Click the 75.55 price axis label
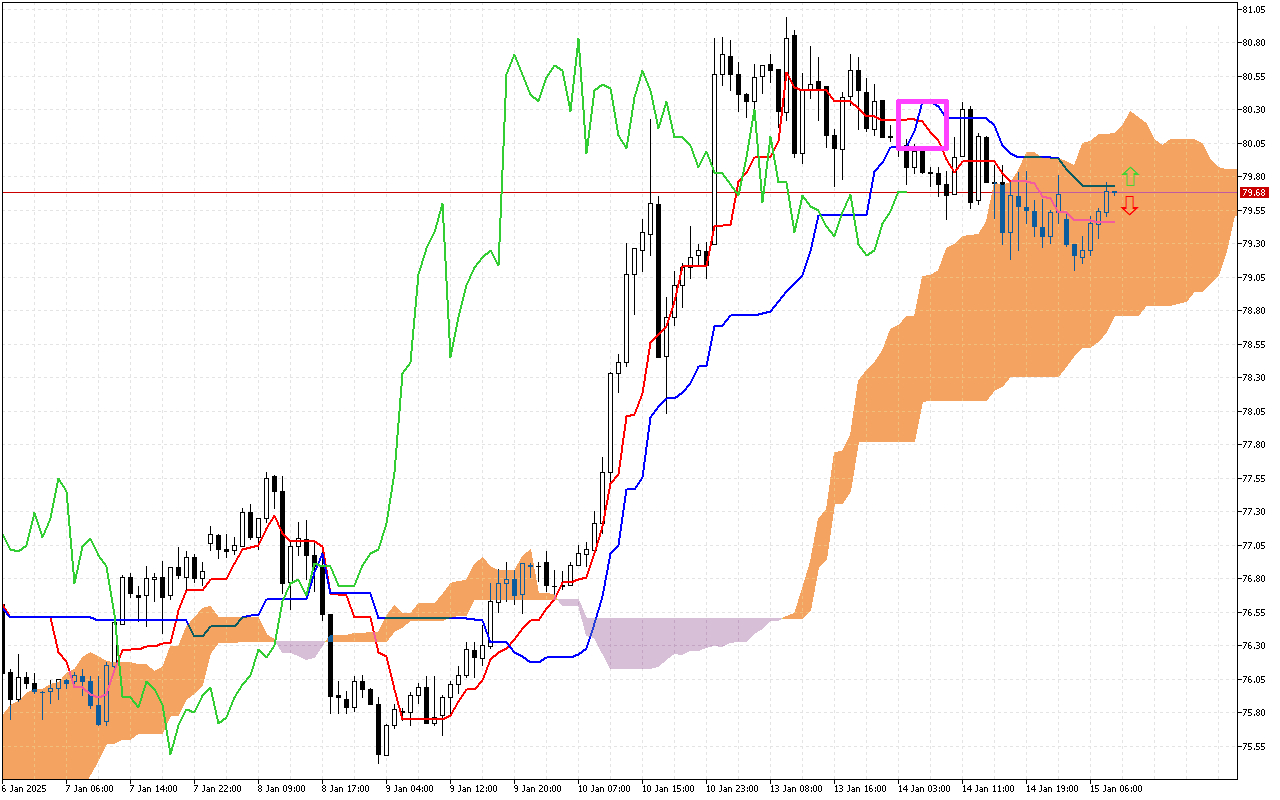 pos(1254,747)
